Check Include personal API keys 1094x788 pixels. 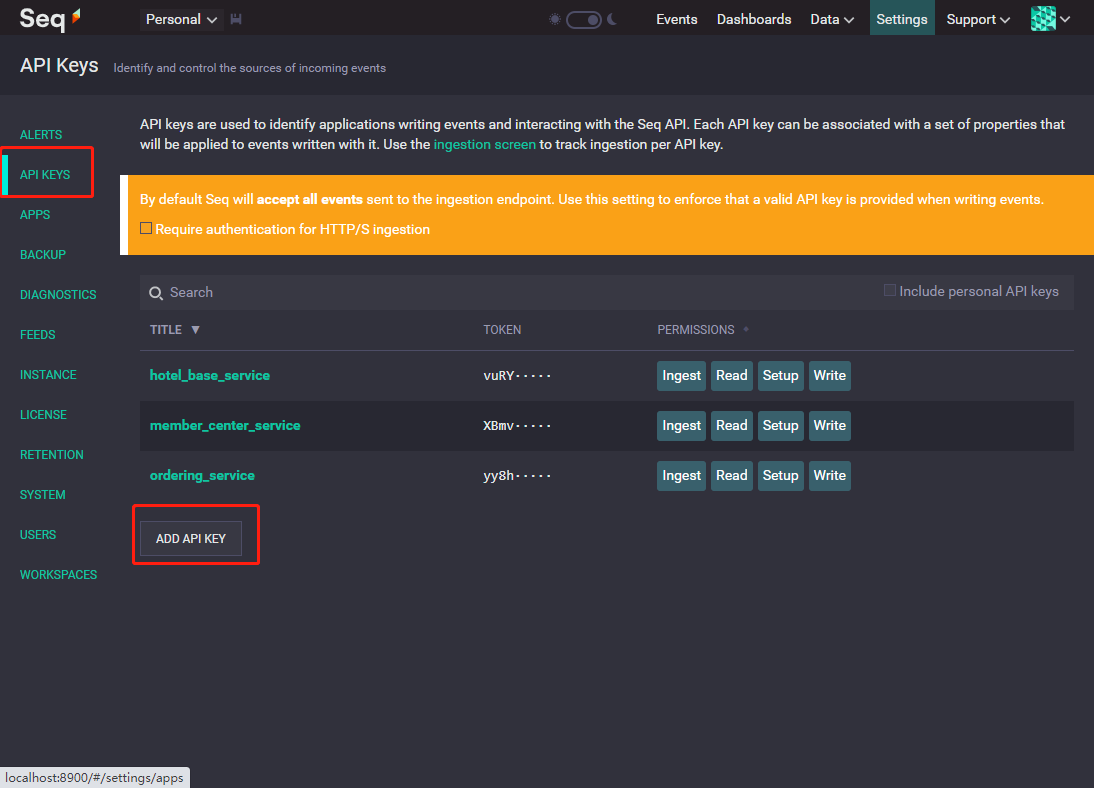(x=890, y=290)
